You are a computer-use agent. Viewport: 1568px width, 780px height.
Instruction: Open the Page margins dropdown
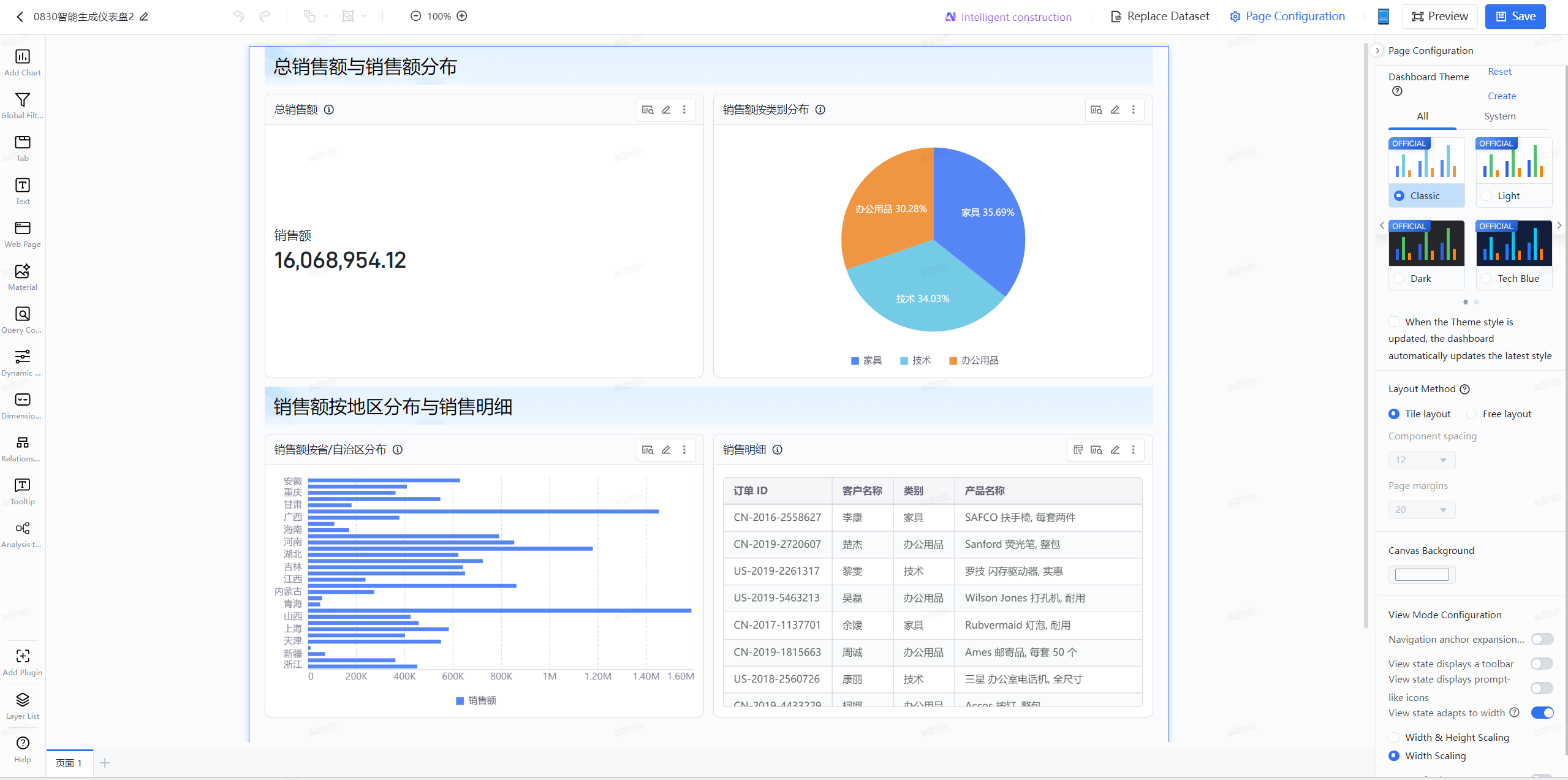point(1422,510)
